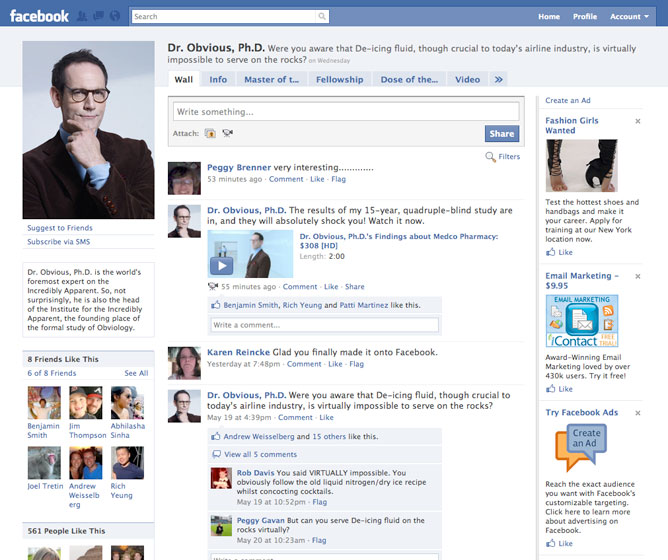Click Create an Ad link
Screen dimensions: 668x560
(568, 101)
